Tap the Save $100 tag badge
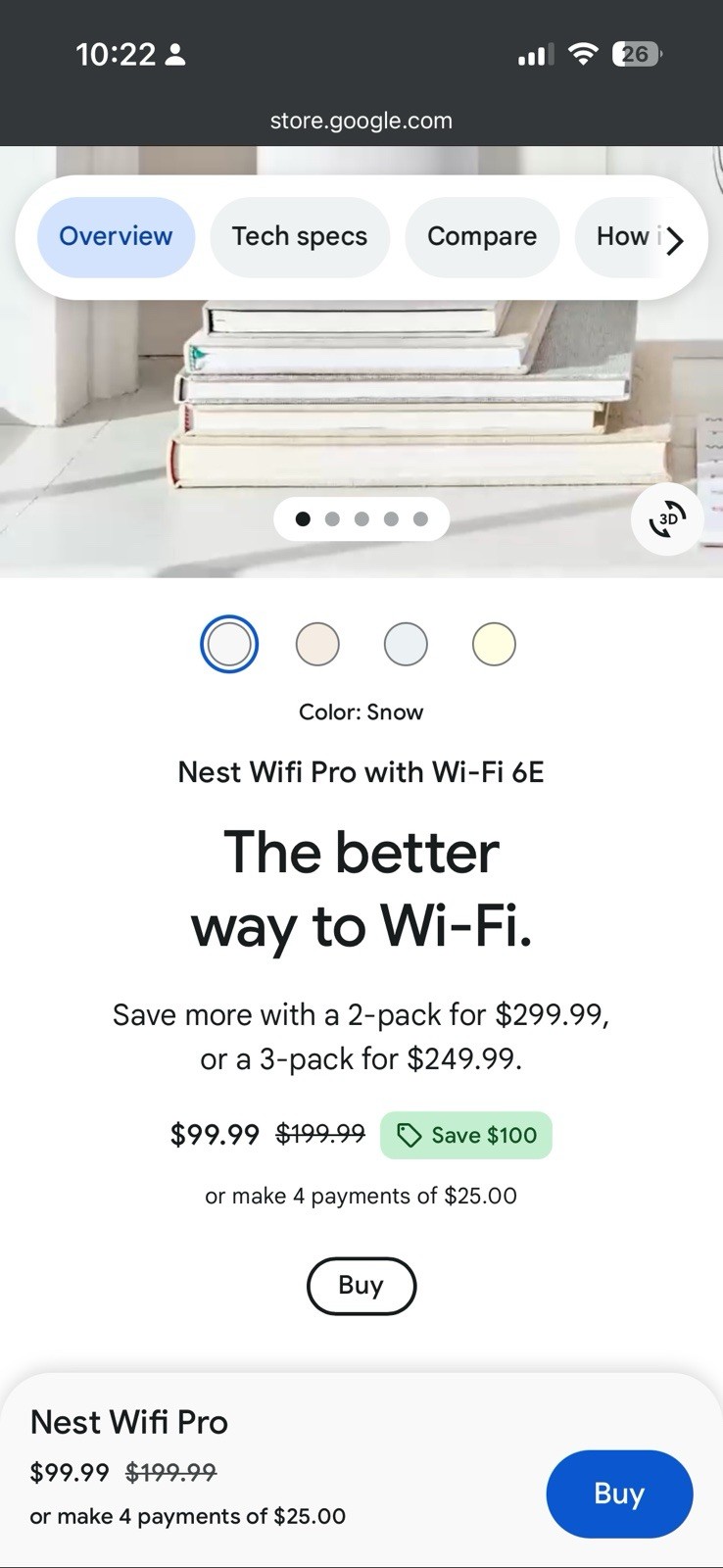The image size is (723, 1568). pos(466,1135)
